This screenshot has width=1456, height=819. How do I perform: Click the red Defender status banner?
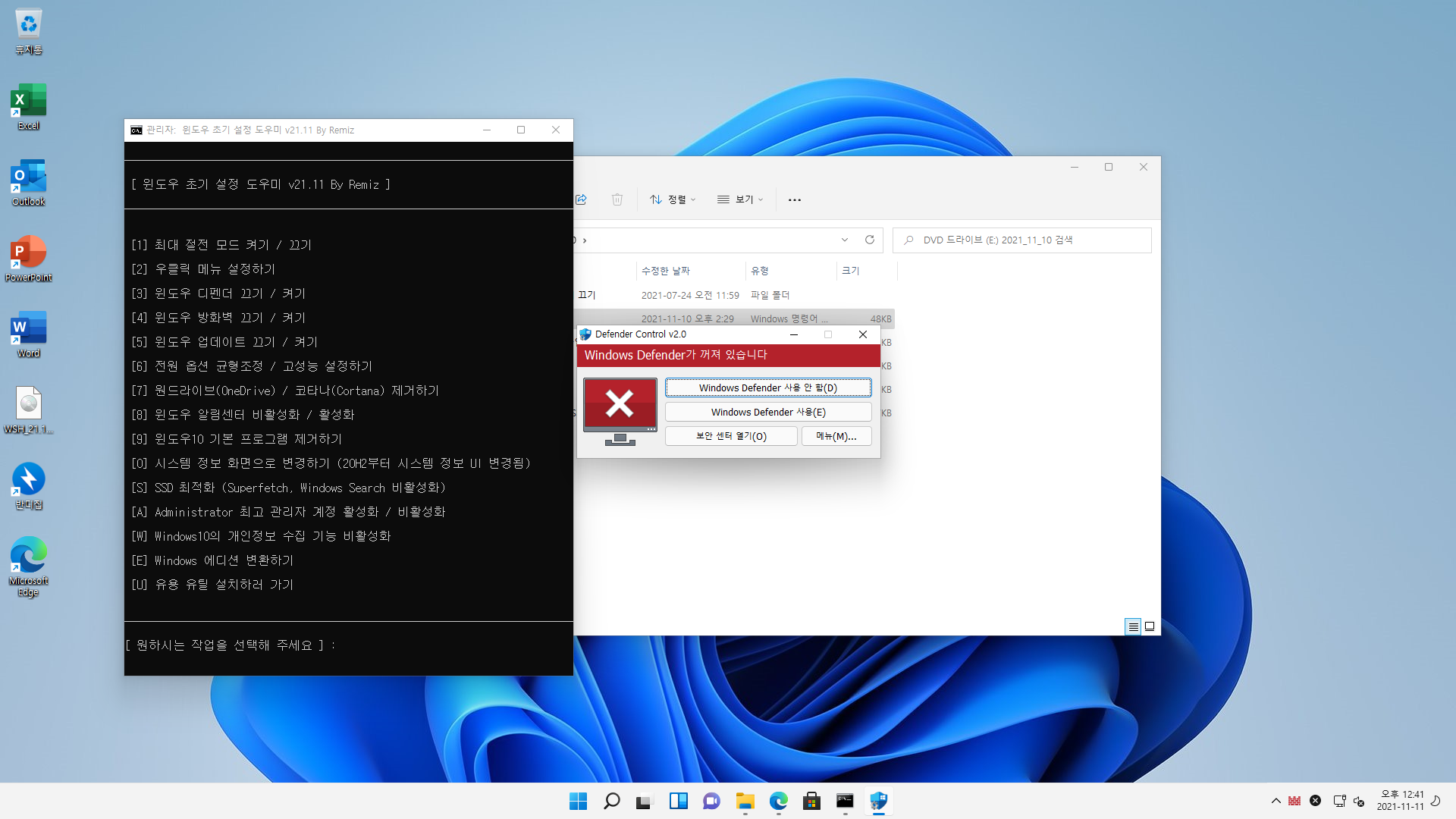(728, 355)
